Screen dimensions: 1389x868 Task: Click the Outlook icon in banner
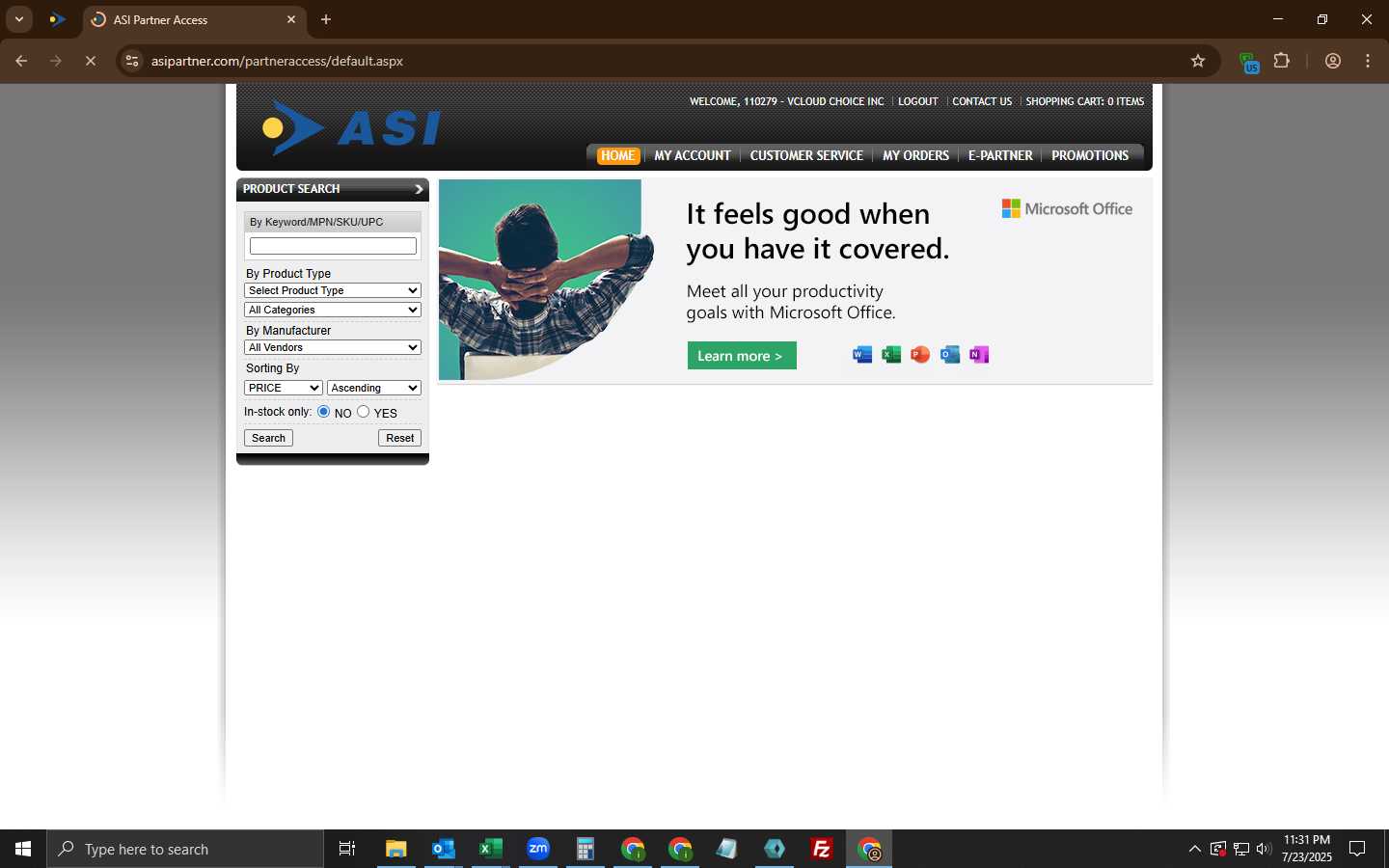click(x=950, y=355)
